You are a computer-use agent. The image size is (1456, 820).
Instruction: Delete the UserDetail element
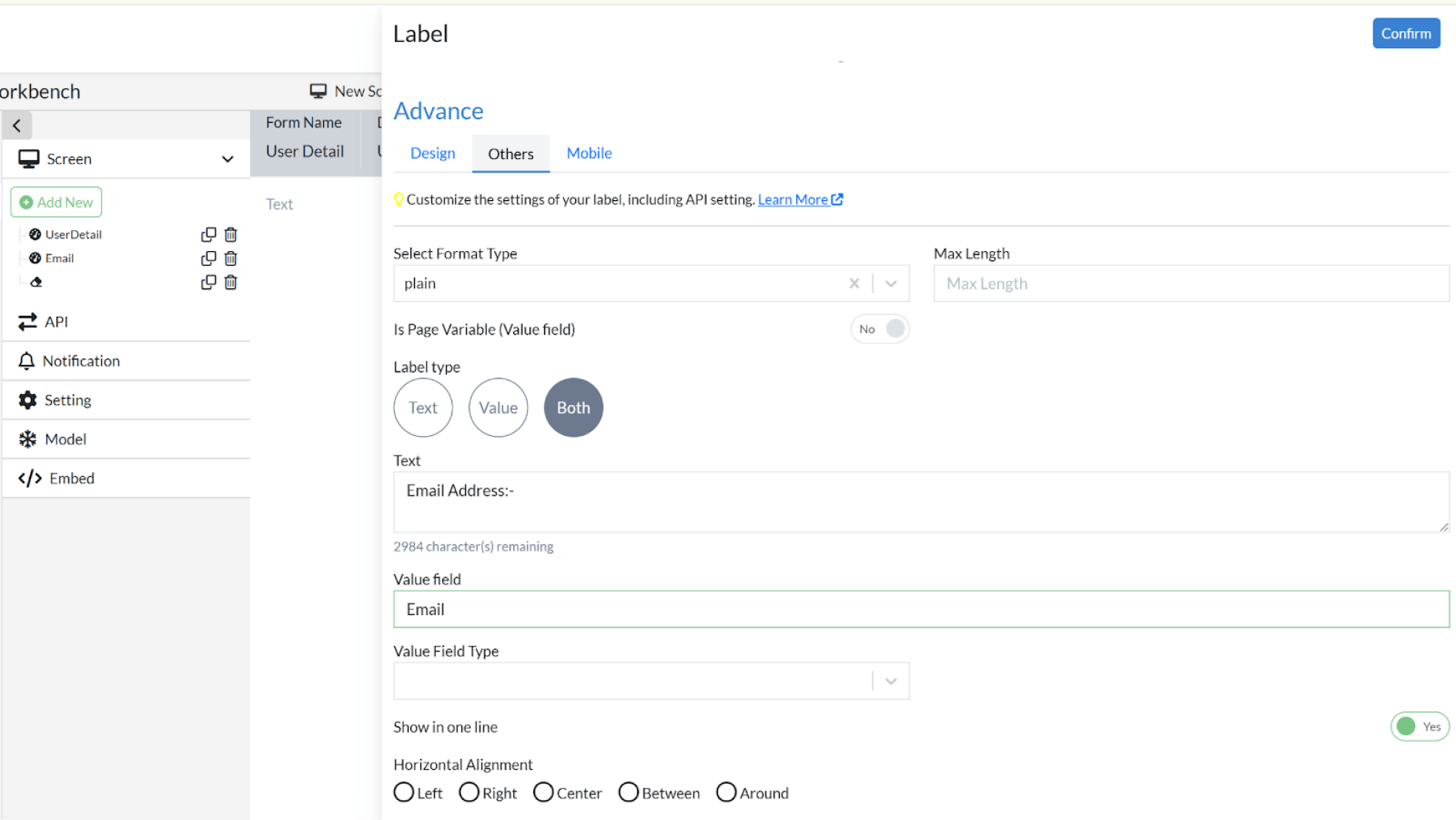click(x=230, y=234)
